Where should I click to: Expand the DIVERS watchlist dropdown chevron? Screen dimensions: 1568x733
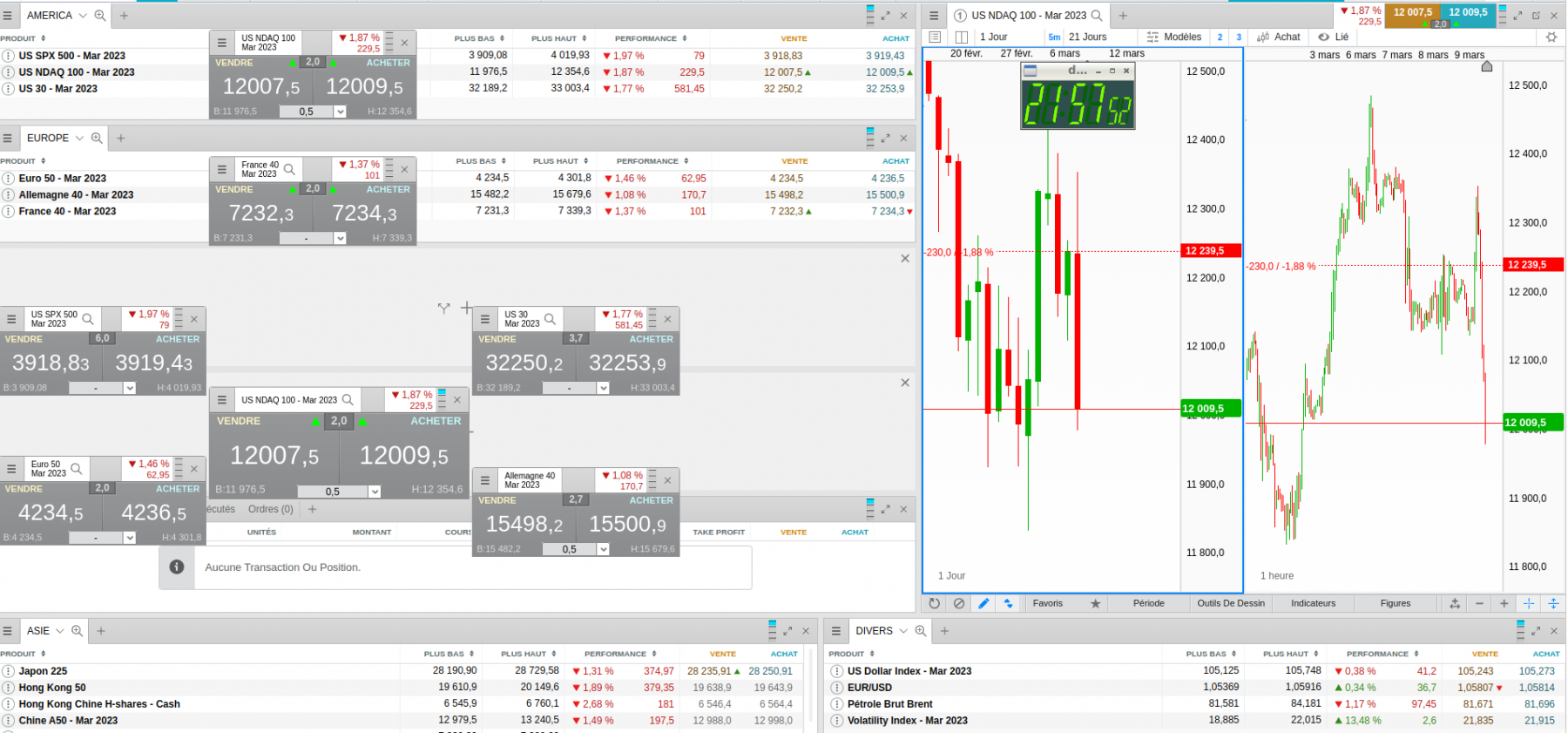(x=903, y=631)
